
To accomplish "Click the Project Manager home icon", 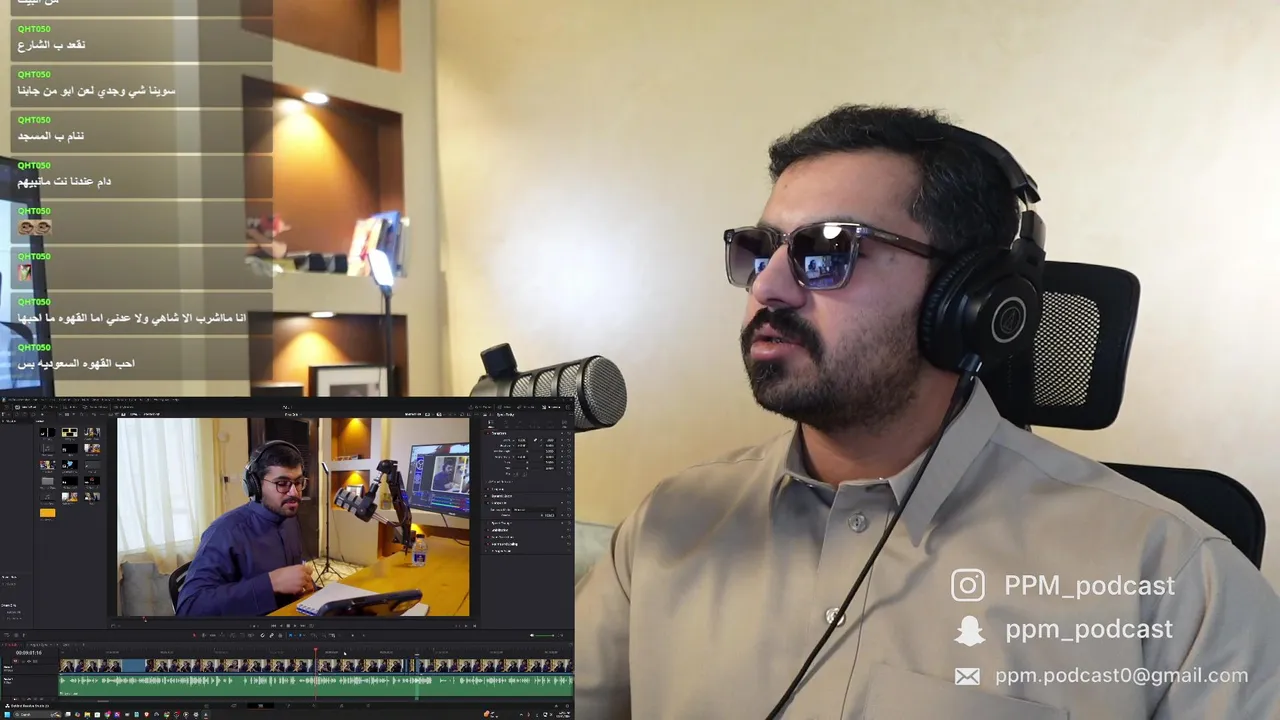I will tap(556, 705).
